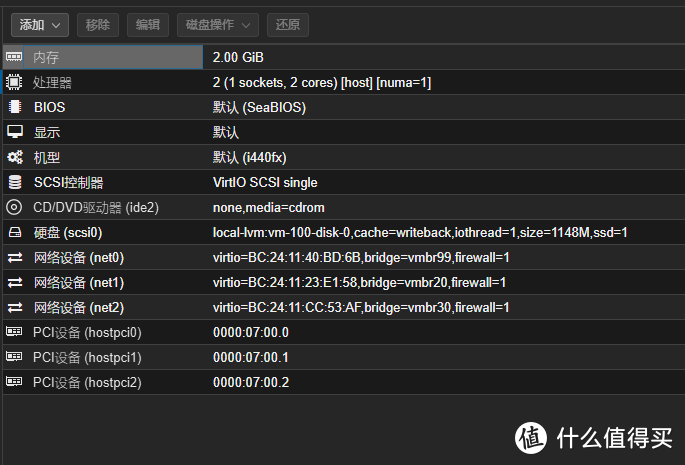Click the database icon beside SCSI控制器
This screenshot has height=465, width=685.
pyautogui.click(x=15, y=182)
